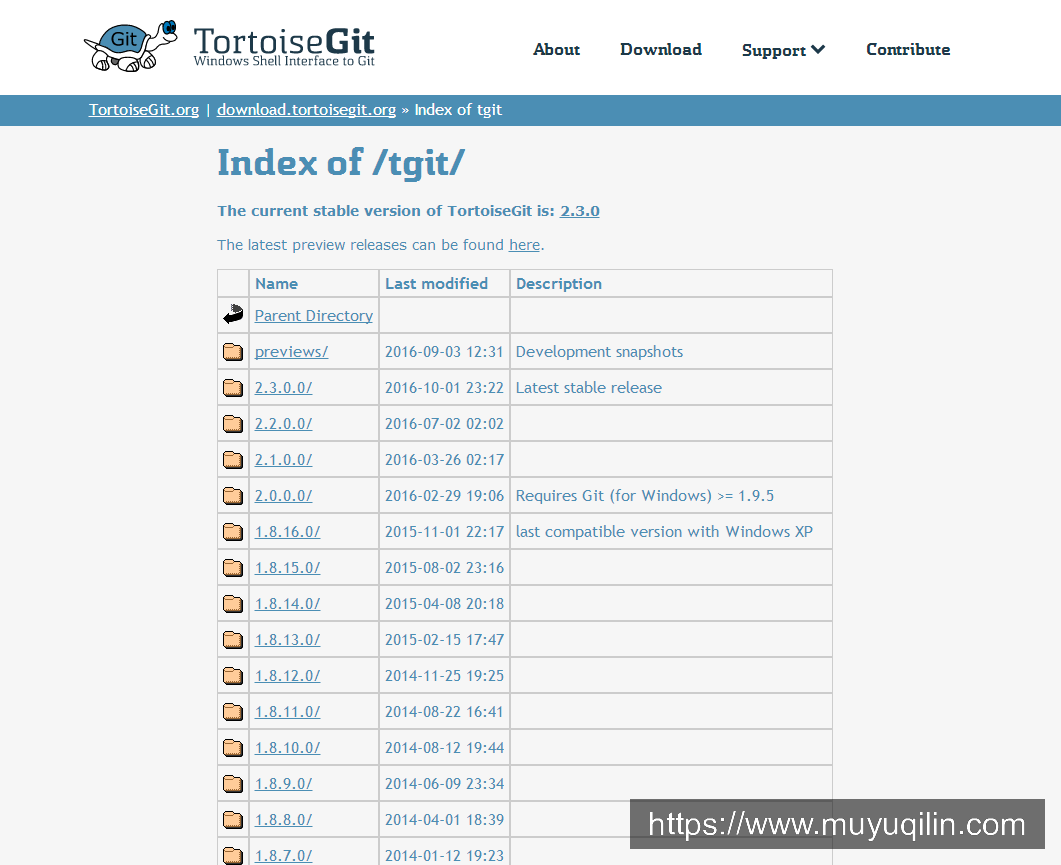Click the TortoiseGit turtle logo
The image size is (1061, 865).
(x=130, y=46)
